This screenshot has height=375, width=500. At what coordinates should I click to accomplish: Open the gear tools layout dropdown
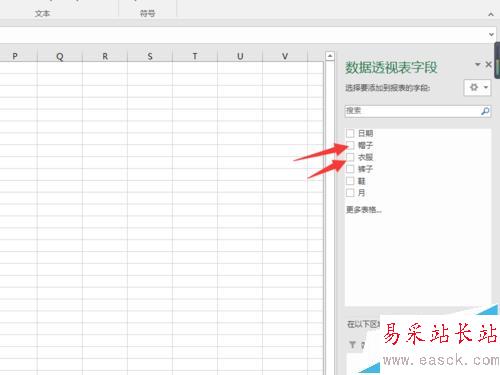tap(477, 87)
